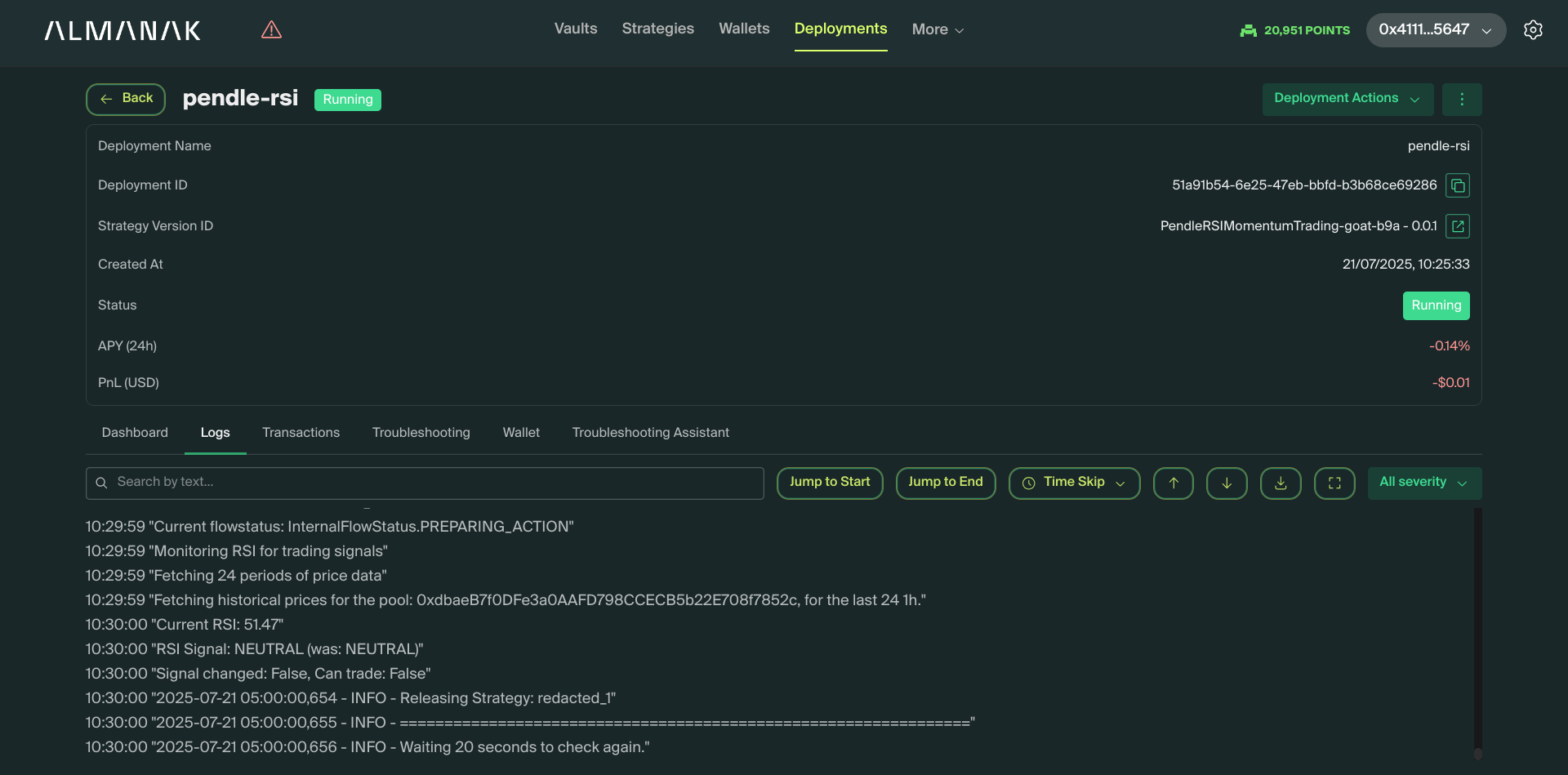Click the log panel vertical scrollbar
This screenshot has width=1568, height=775.
(1477, 634)
